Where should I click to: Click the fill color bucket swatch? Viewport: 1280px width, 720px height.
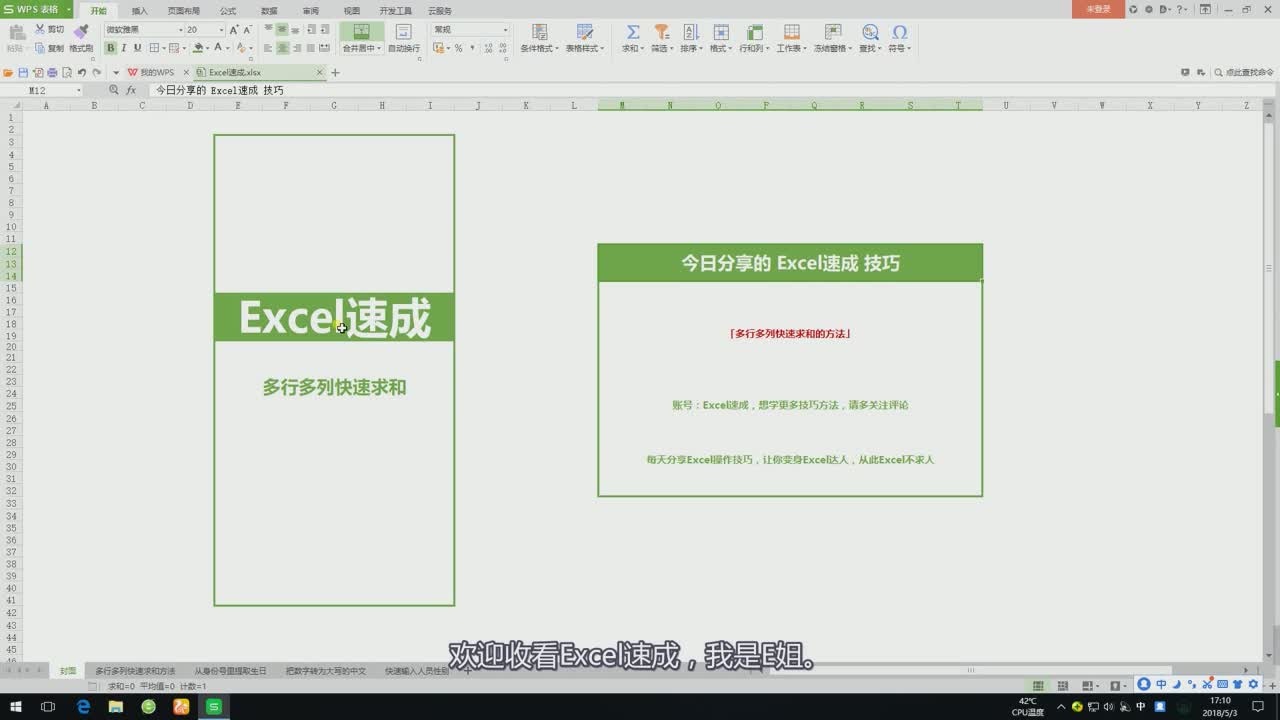click(x=198, y=48)
